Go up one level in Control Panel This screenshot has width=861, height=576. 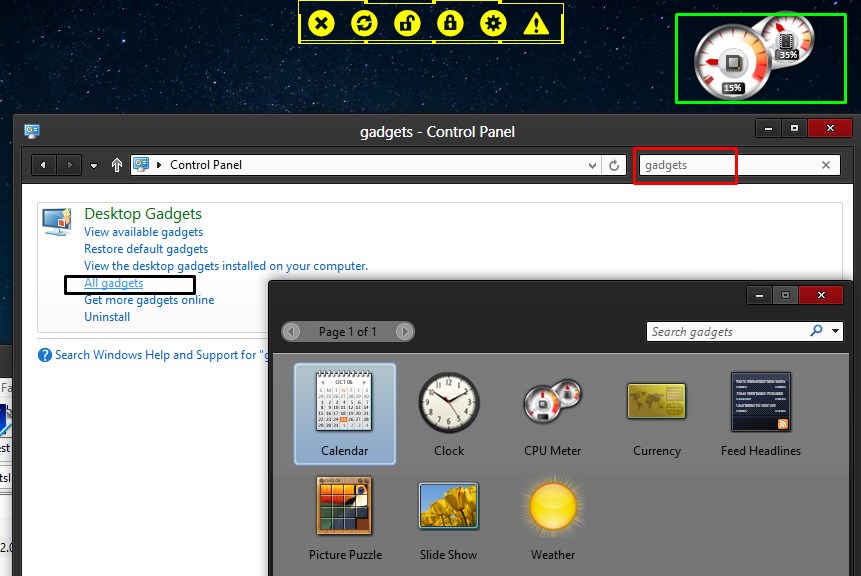coord(116,165)
